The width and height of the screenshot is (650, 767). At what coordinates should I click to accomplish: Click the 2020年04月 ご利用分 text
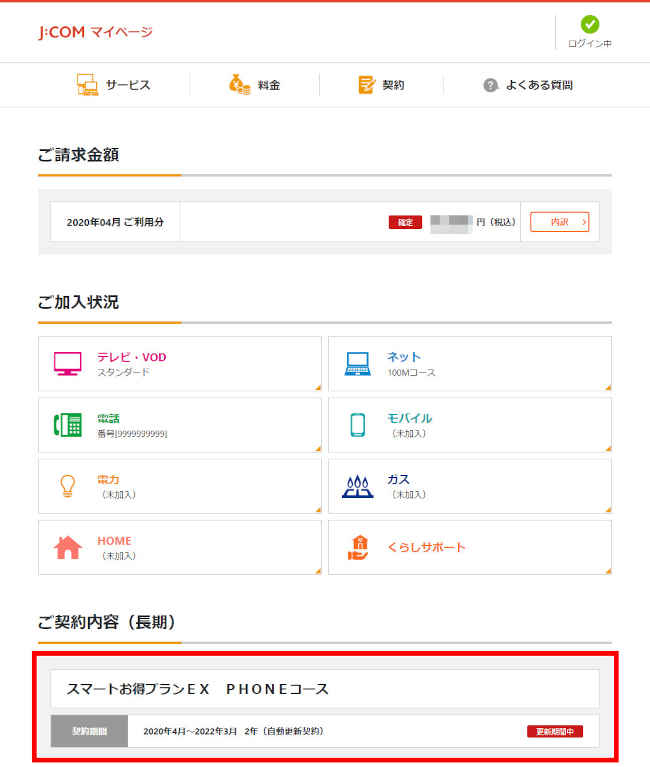point(115,222)
